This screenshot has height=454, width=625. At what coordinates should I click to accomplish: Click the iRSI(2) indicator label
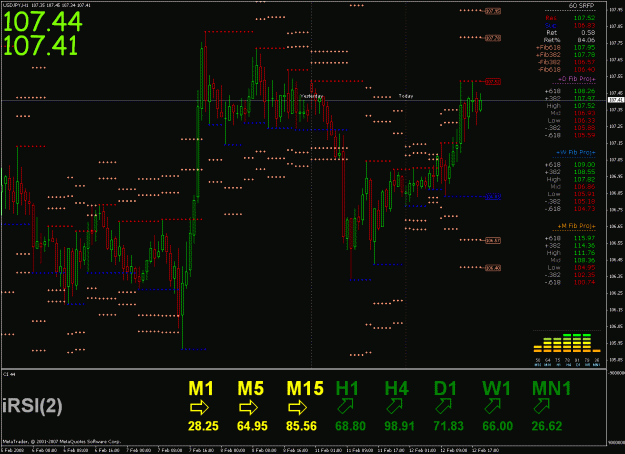tap(32, 406)
